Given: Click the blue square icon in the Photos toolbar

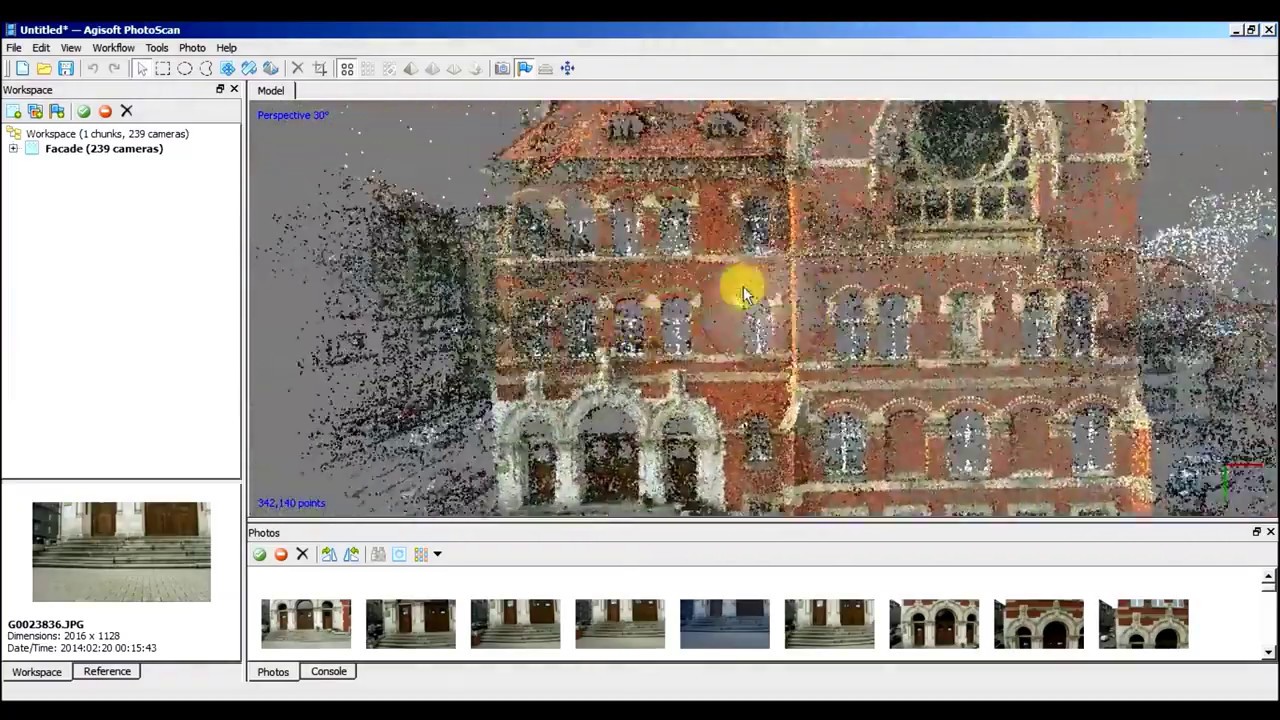Looking at the screenshot, I should coord(399,554).
